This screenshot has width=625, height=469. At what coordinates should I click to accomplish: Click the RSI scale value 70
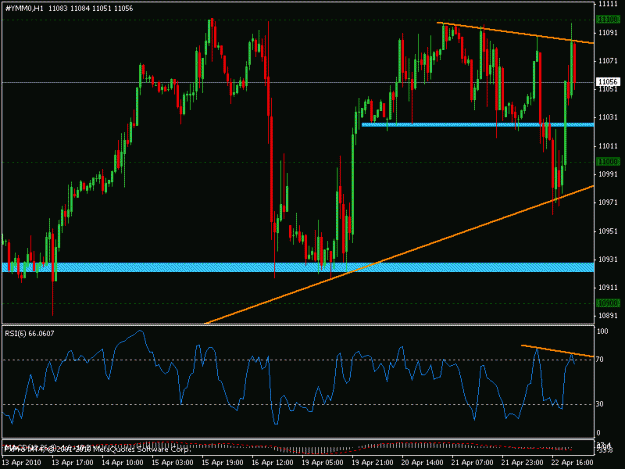click(x=600, y=360)
